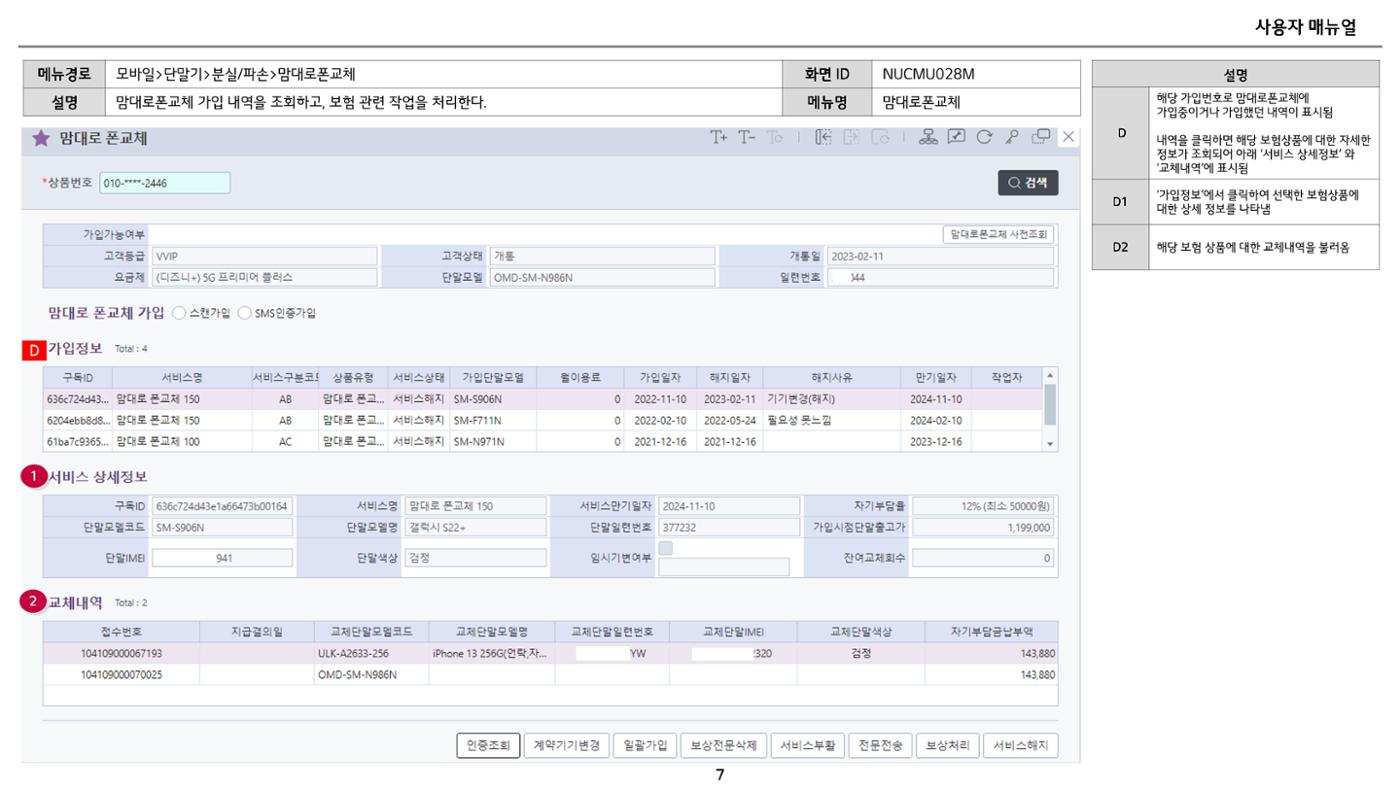Screen dimensions: 1400x788
Task: Select the 스캔가입 radio button
Action: click(180, 313)
